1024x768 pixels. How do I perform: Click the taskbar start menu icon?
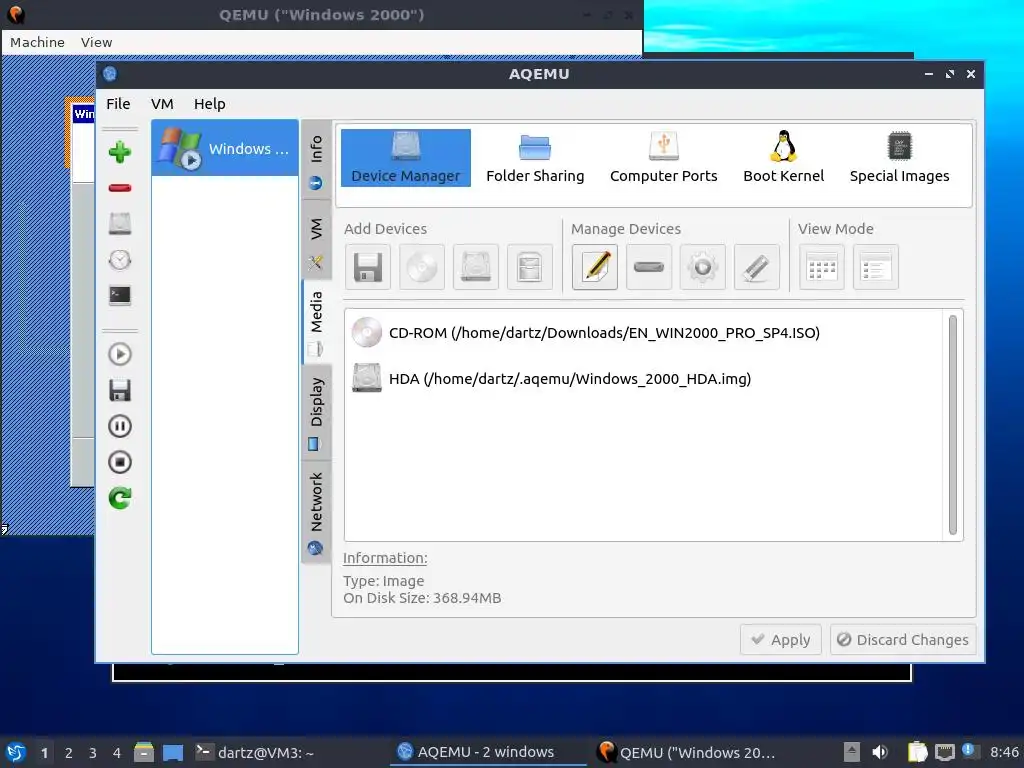point(16,752)
